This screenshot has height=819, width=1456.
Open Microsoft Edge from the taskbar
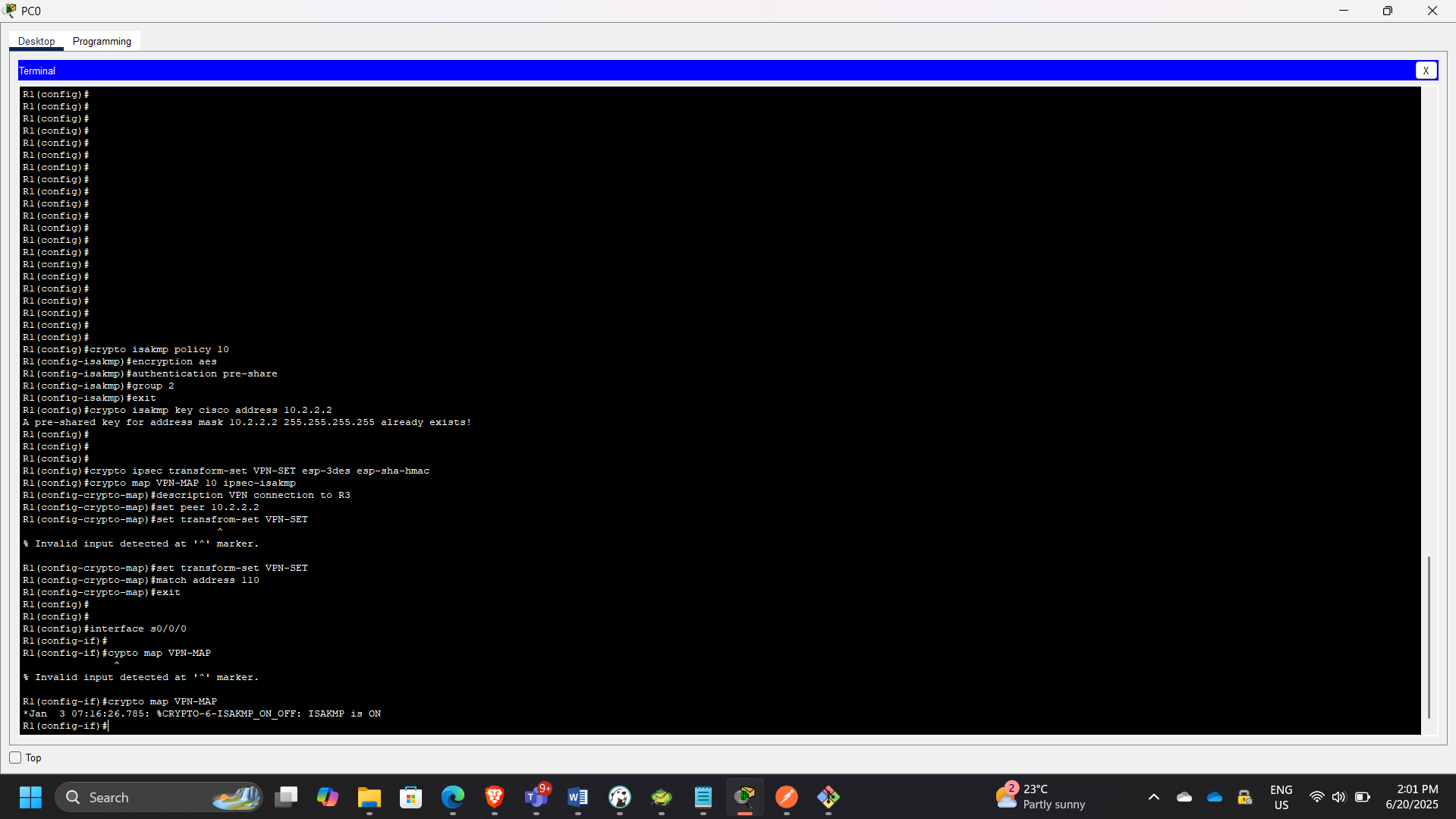click(x=453, y=797)
